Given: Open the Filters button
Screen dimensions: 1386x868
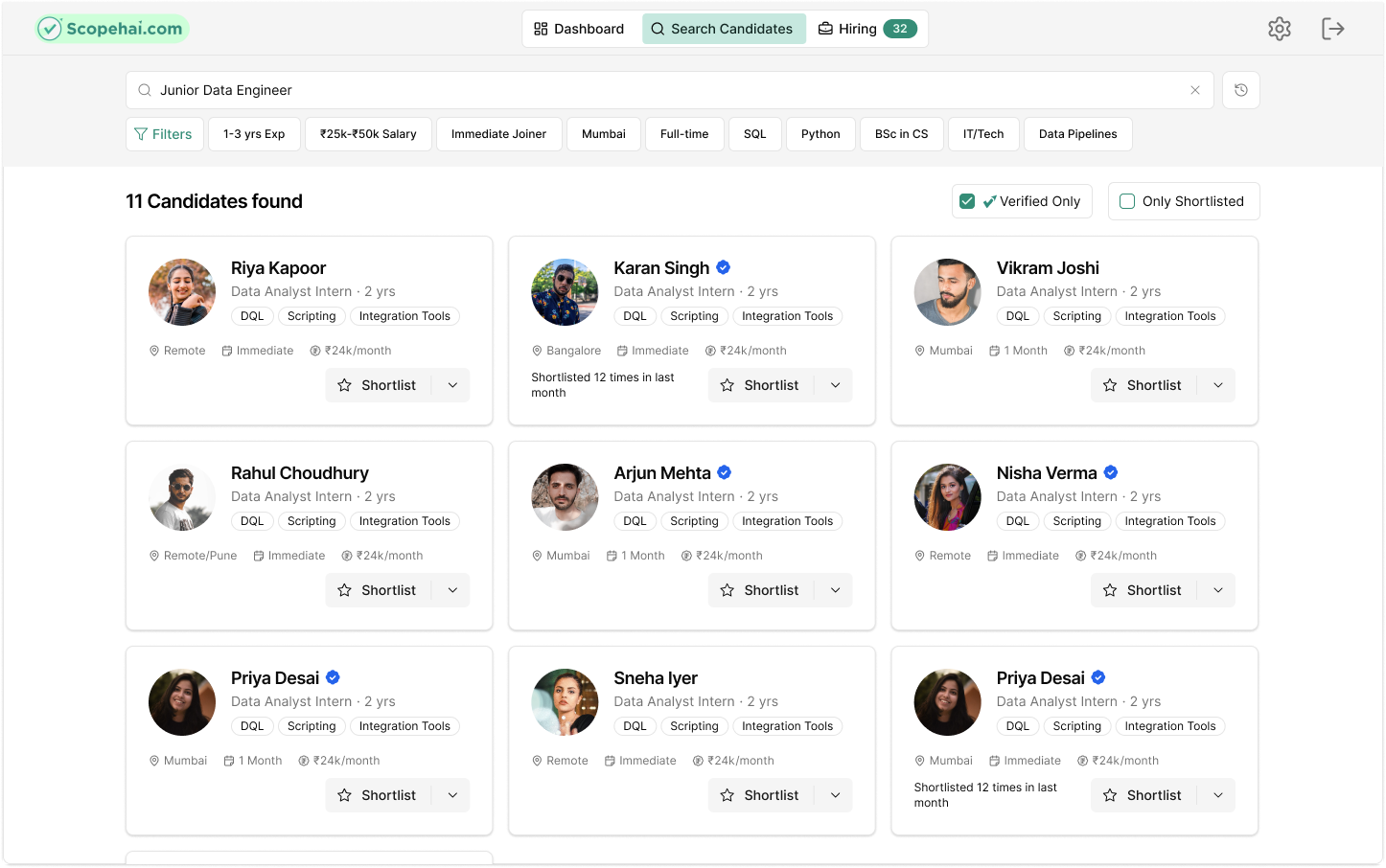Looking at the screenshot, I should tap(164, 134).
